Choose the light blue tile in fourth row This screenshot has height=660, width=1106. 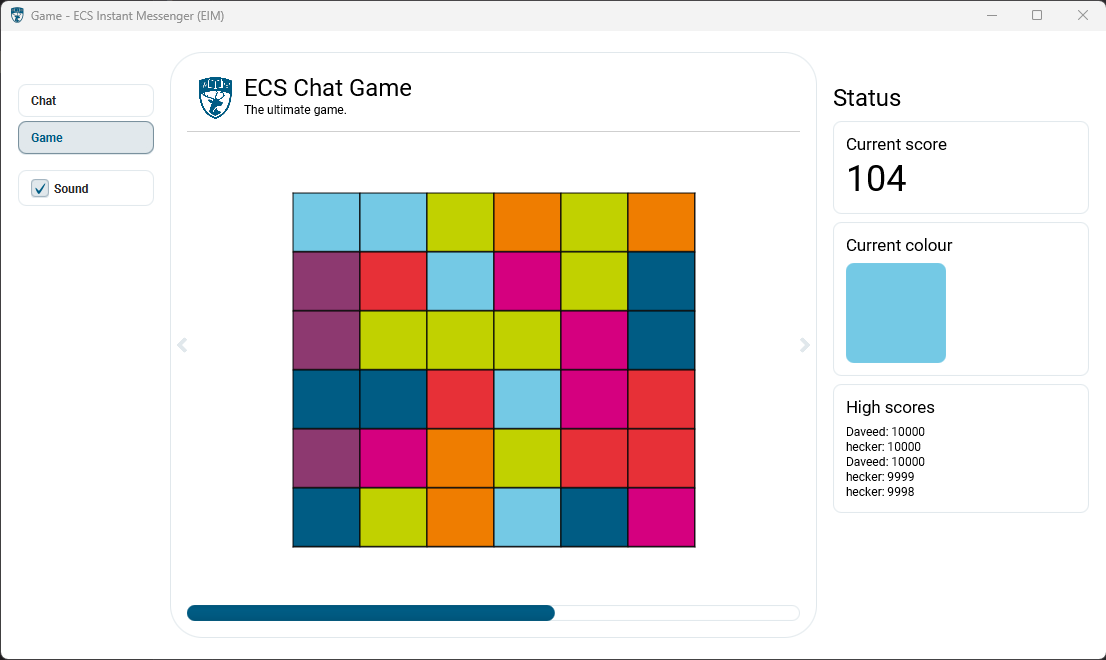point(527,399)
